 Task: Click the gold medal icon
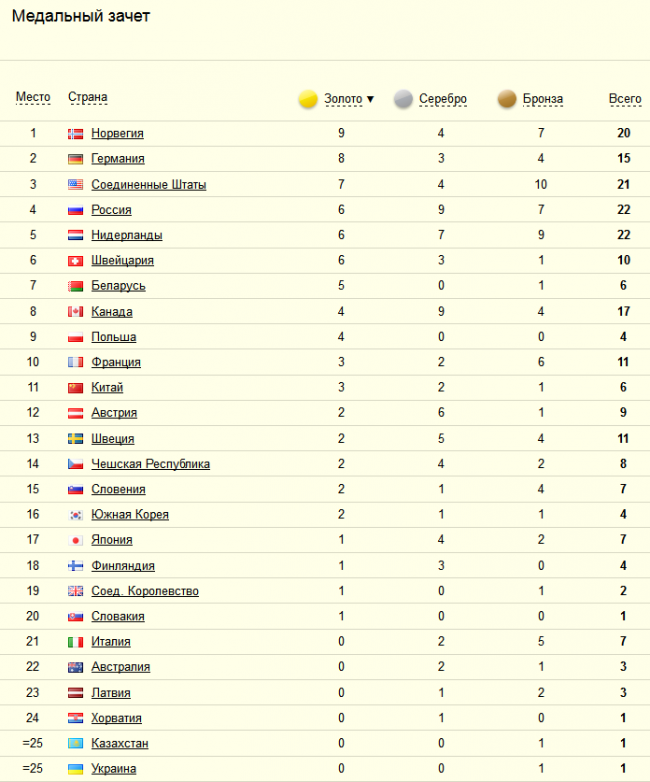pos(308,99)
